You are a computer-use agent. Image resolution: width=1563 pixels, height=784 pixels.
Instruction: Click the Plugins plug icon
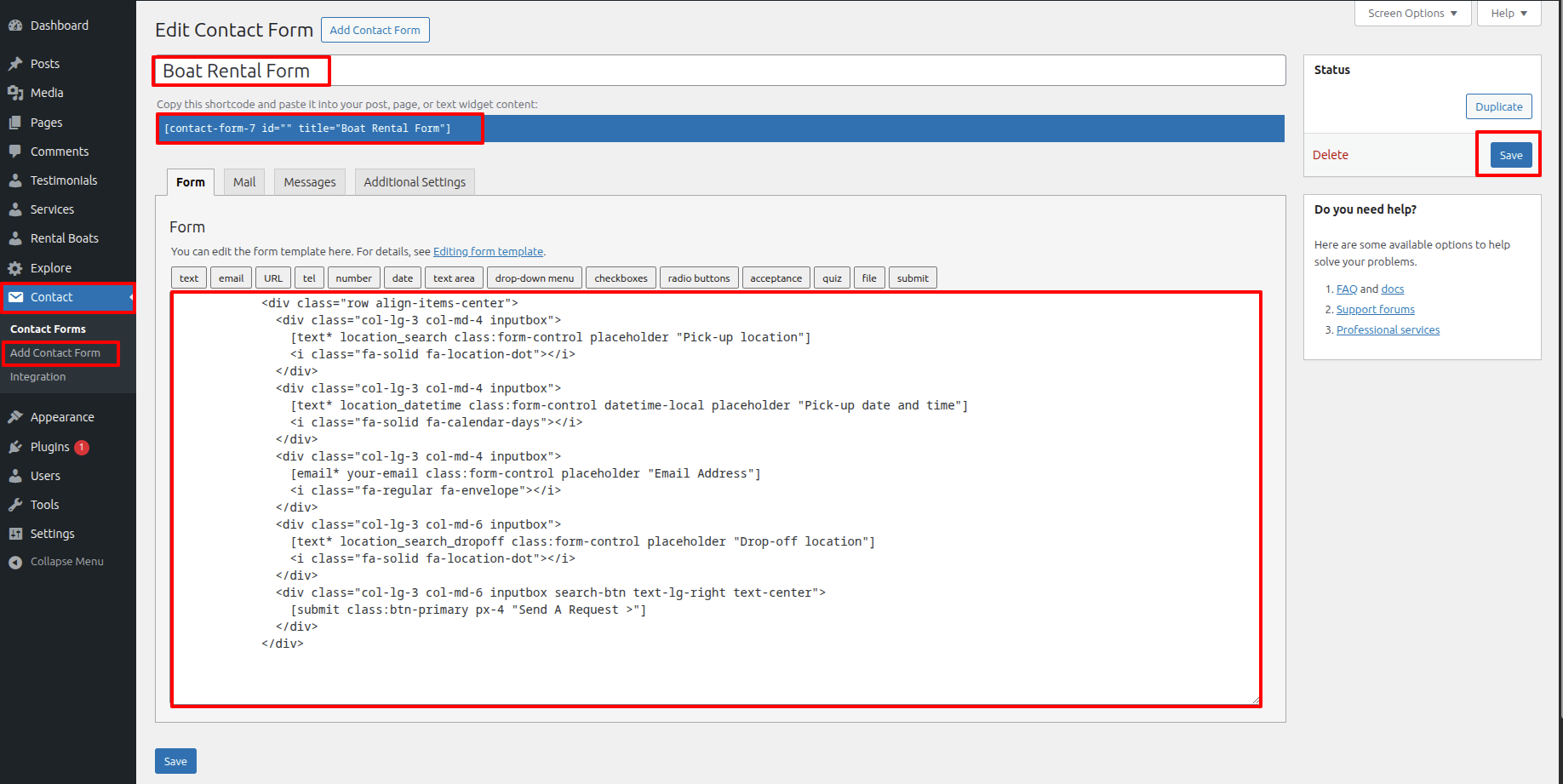pos(15,447)
